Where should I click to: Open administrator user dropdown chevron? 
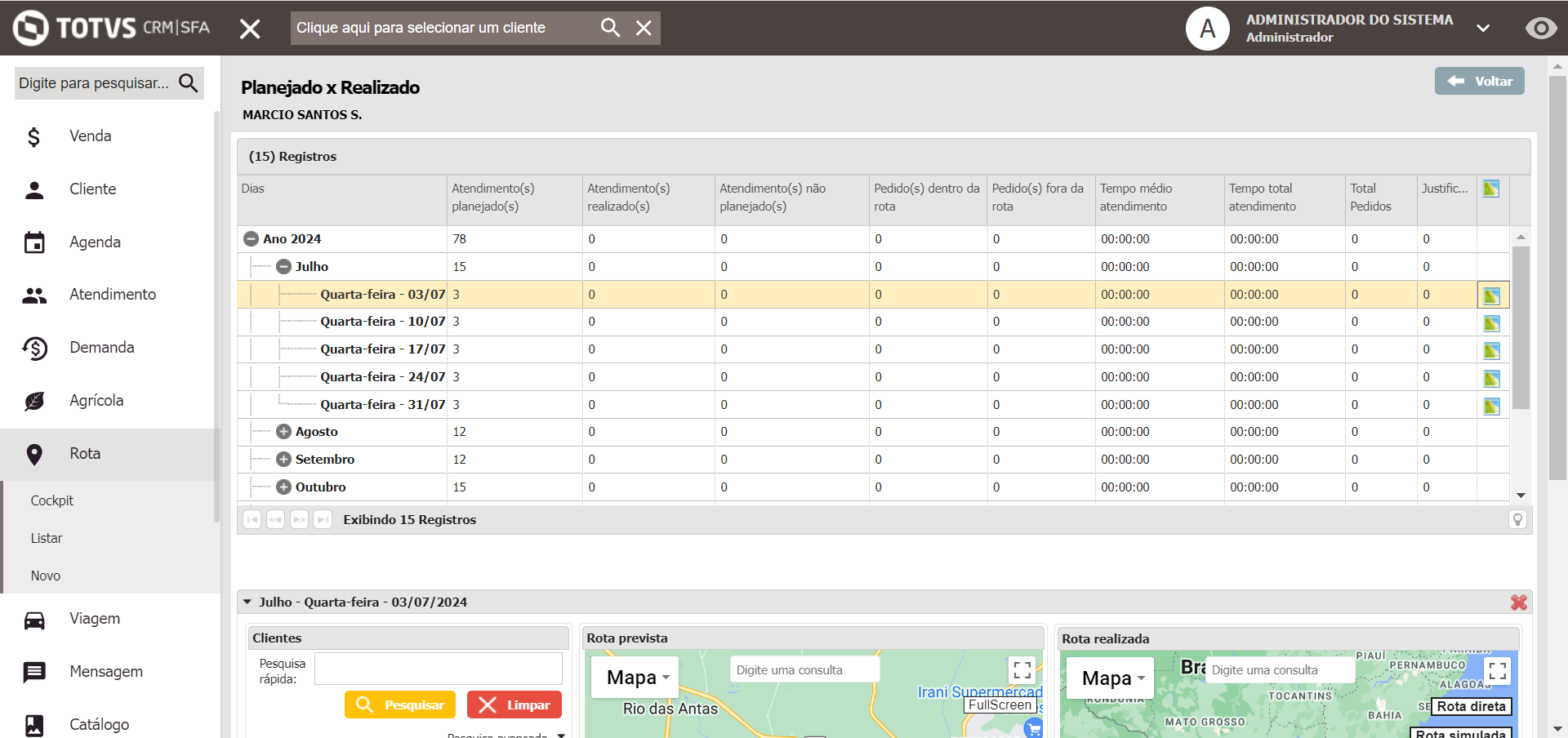1483,29
